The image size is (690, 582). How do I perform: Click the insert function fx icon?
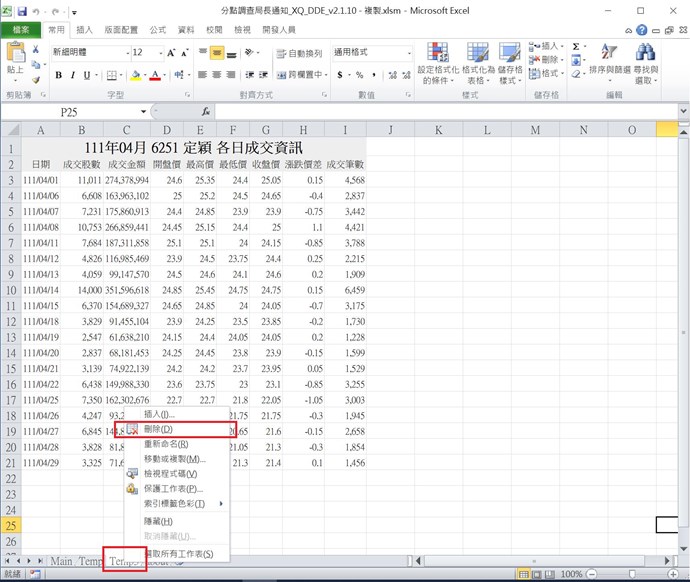tap(205, 112)
